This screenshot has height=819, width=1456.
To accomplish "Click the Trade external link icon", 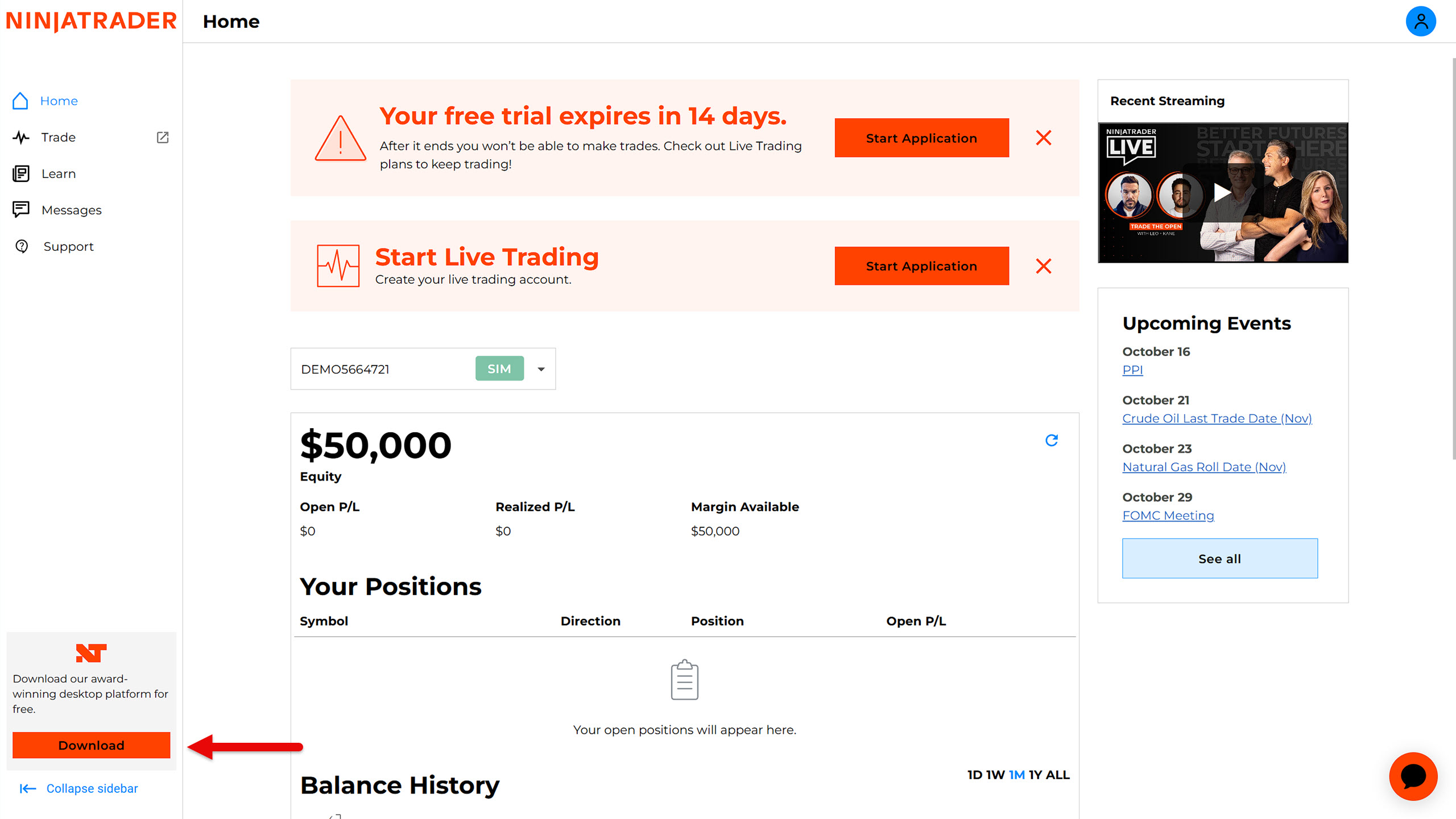I will click(163, 137).
